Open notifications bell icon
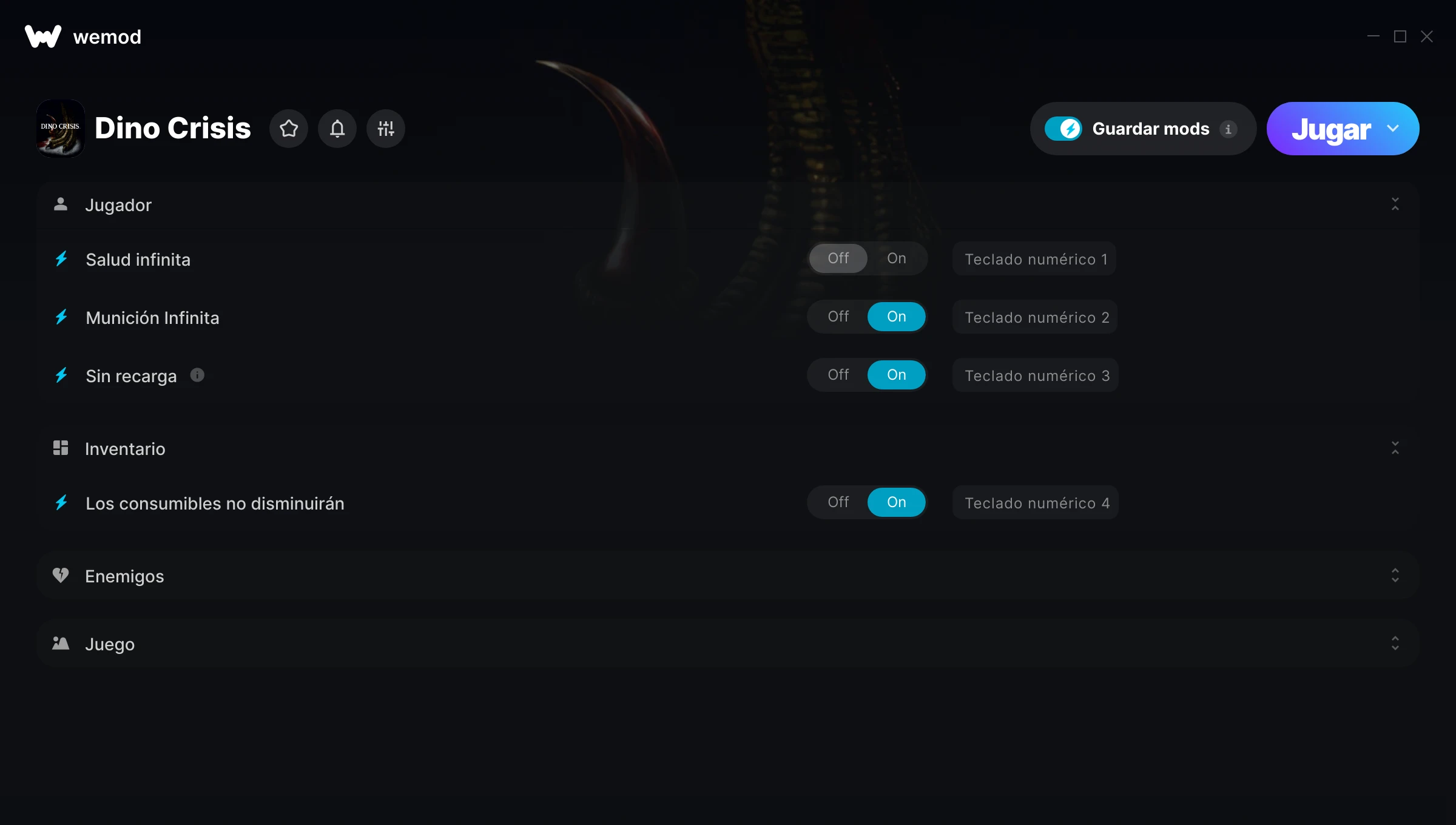 (x=337, y=129)
